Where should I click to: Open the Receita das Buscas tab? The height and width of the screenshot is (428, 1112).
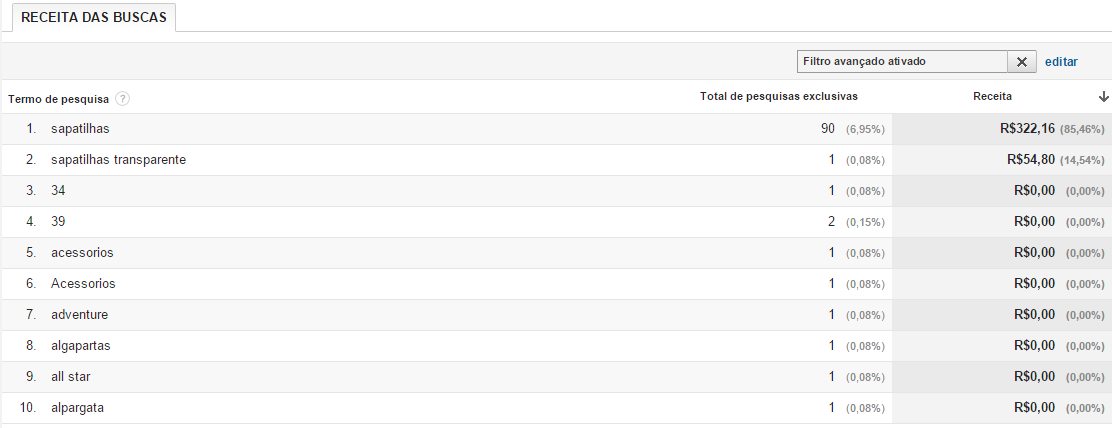(x=91, y=17)
